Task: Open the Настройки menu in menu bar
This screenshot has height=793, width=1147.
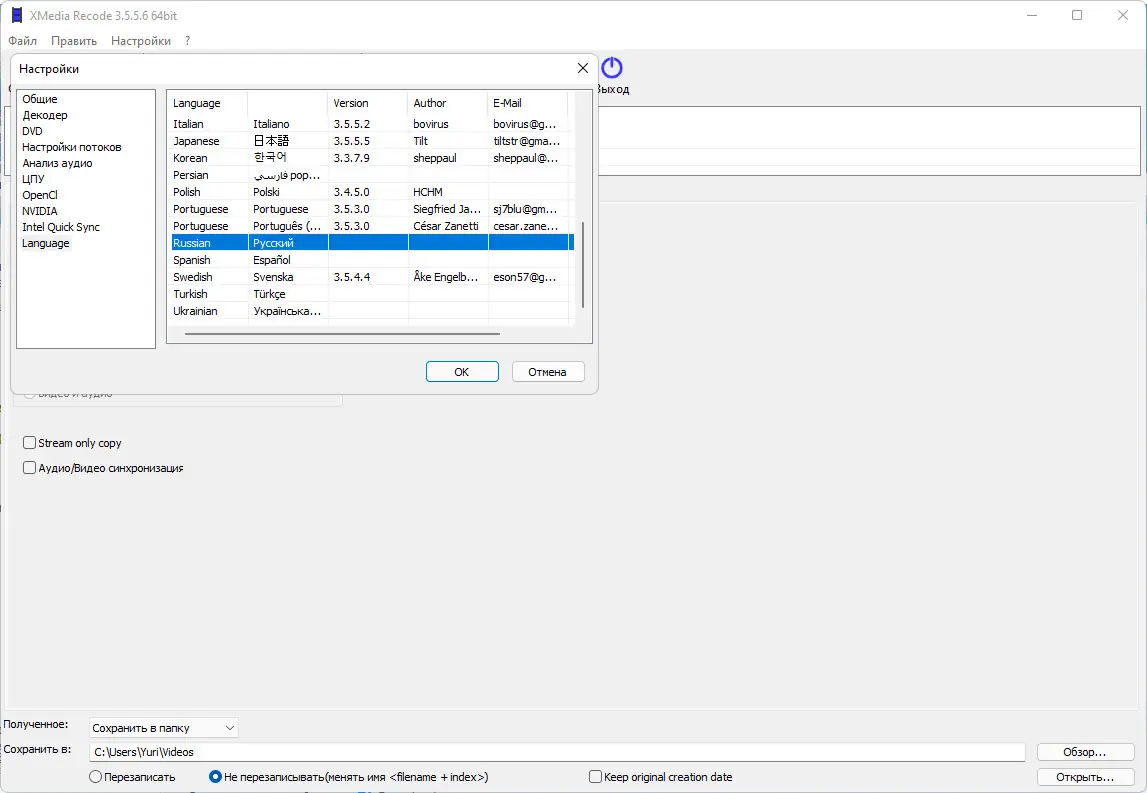Action: (x=140, y=41)
